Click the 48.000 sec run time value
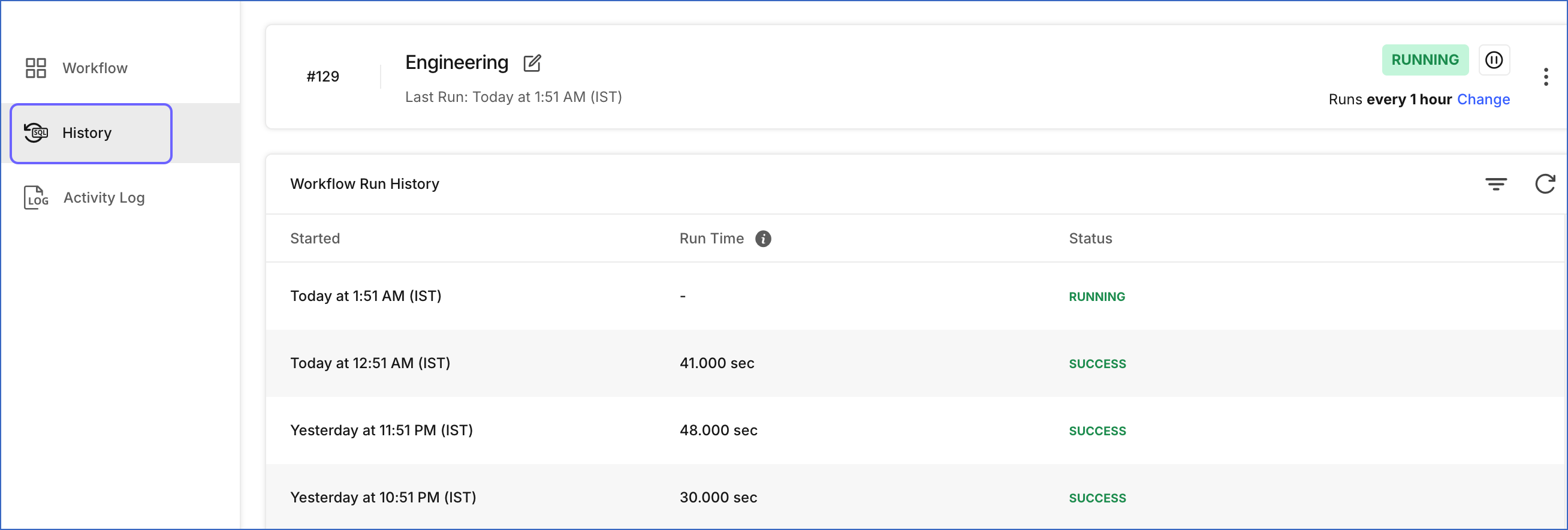 (x=718, y=430)
